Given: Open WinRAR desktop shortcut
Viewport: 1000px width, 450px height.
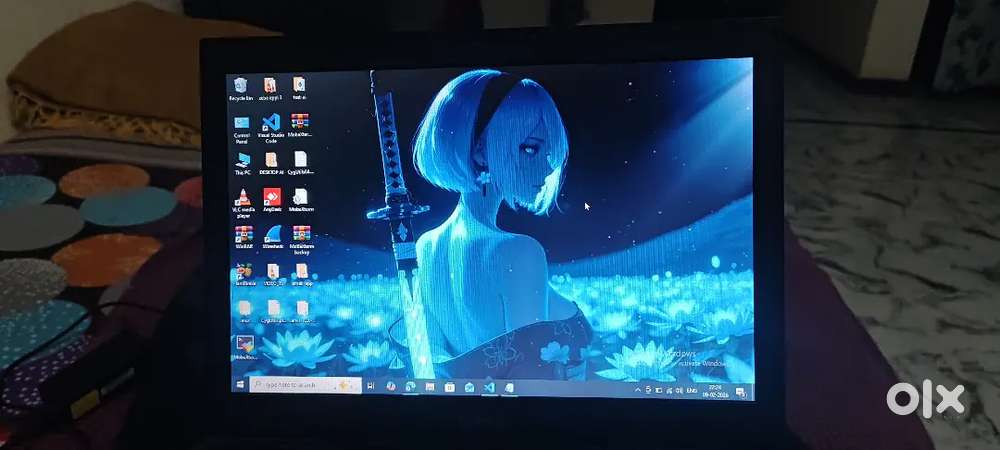Looking at the screenshot, I should (x=243, y=234).
